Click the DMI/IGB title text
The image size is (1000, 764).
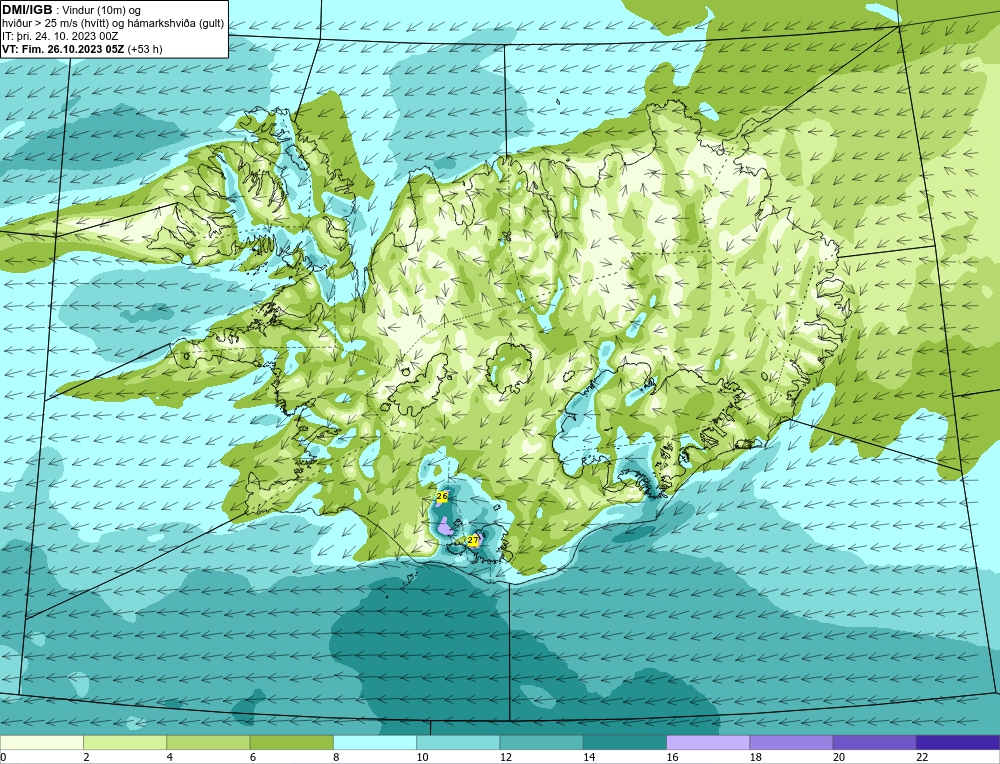click(x=27, y=10)
